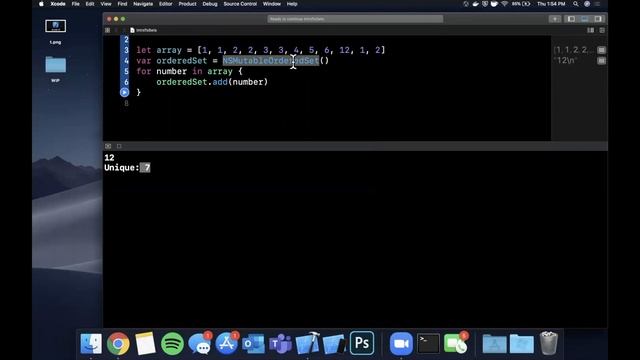Open Microsoft Teams from the Dock

click(x=280, y=343)
